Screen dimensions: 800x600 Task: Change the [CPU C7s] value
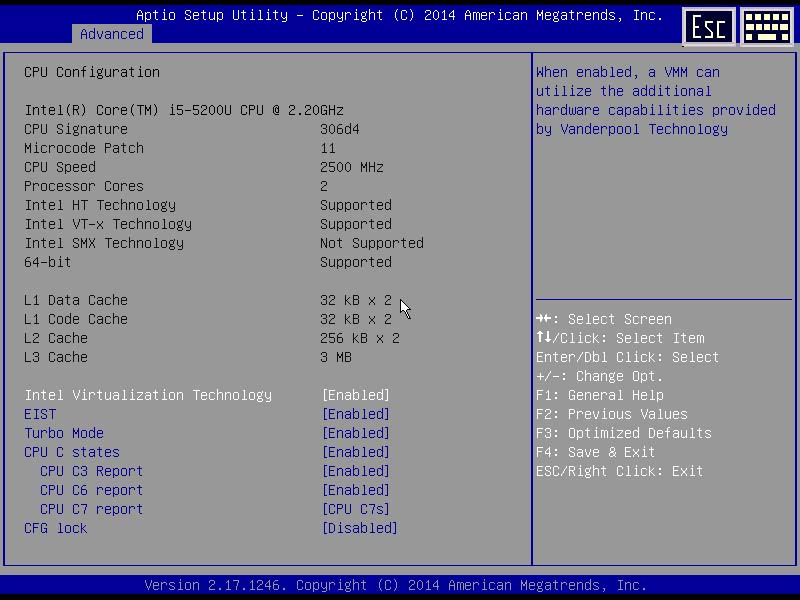[356, 509]
